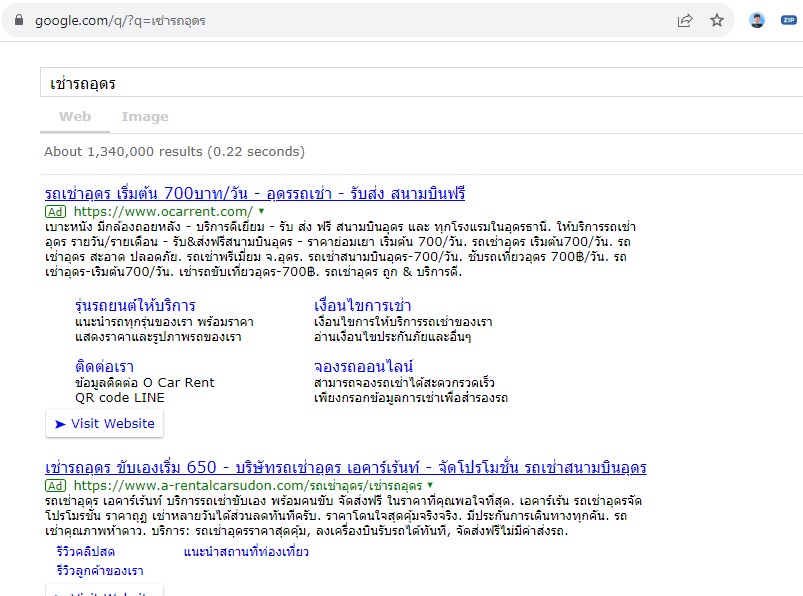Click the ข้อมูลติดต่อ O Car Rent text

point(144,382)
